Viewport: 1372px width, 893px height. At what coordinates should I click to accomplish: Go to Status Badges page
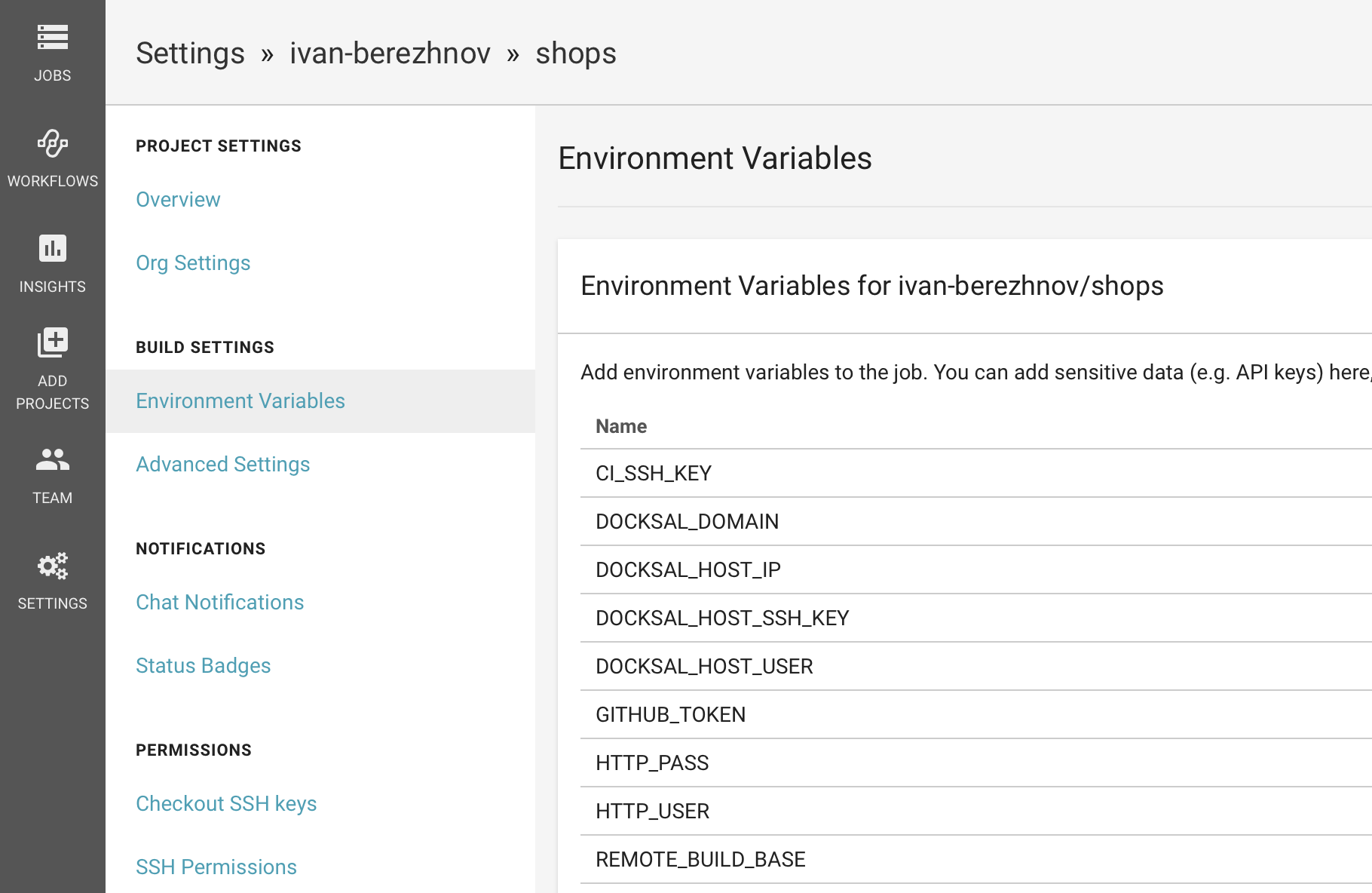204,665
